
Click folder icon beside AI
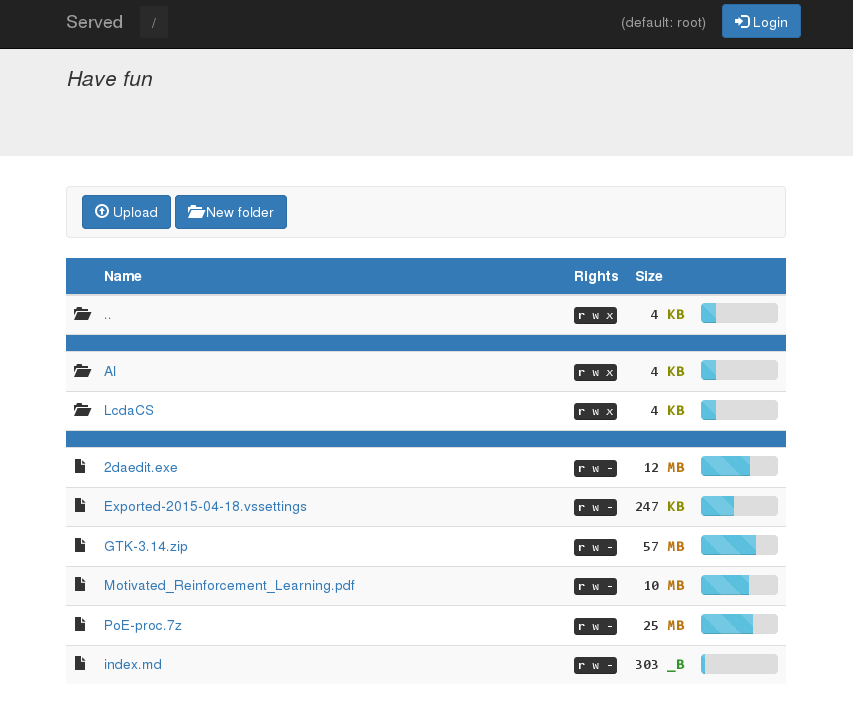[82, 371]
